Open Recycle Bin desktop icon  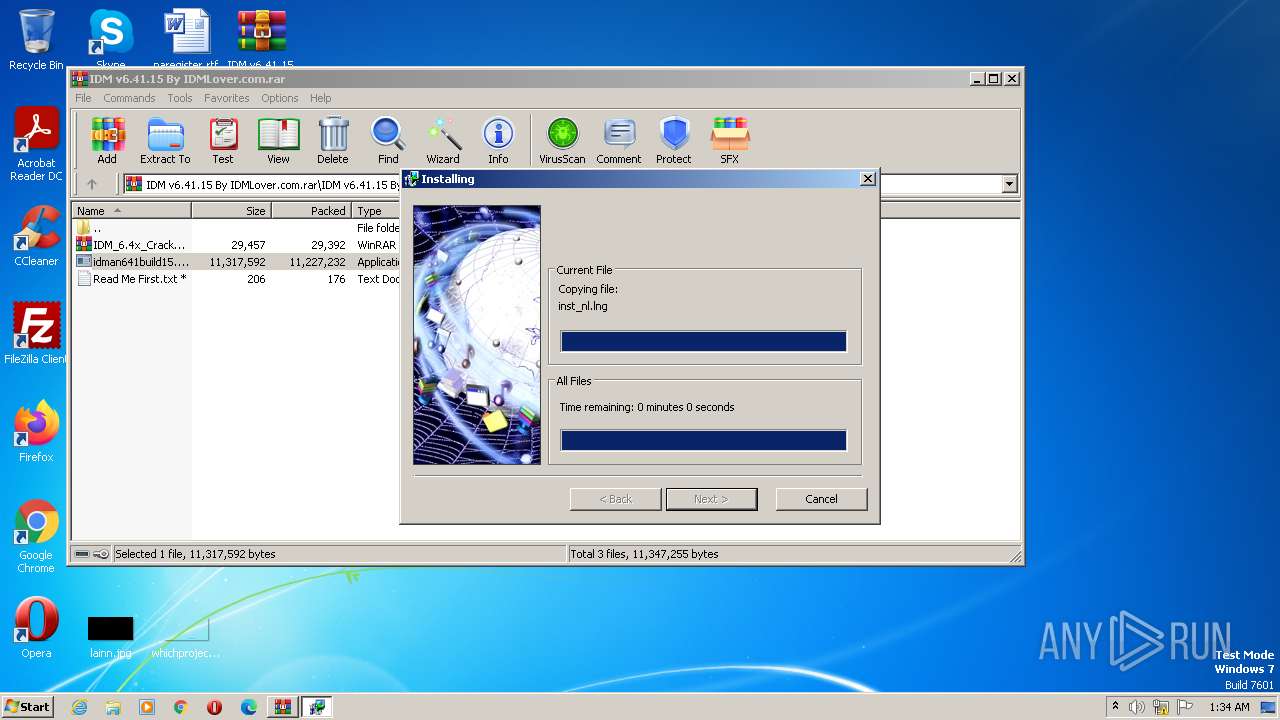[36, 40]
